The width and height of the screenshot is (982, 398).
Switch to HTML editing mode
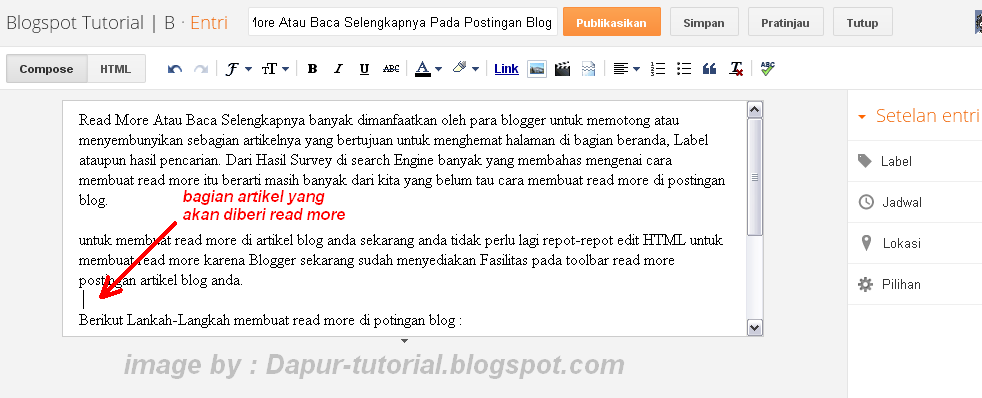click(x=116, y=69)
